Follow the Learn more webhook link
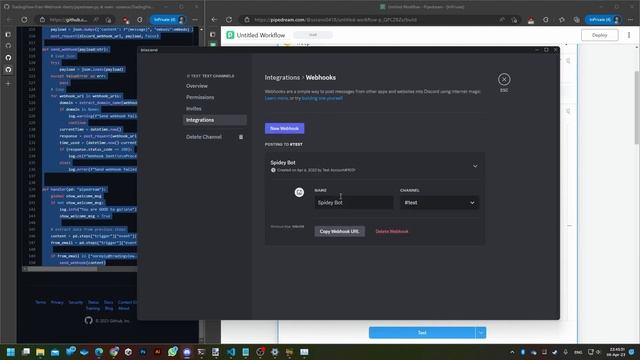 click(x=276, y=98)
